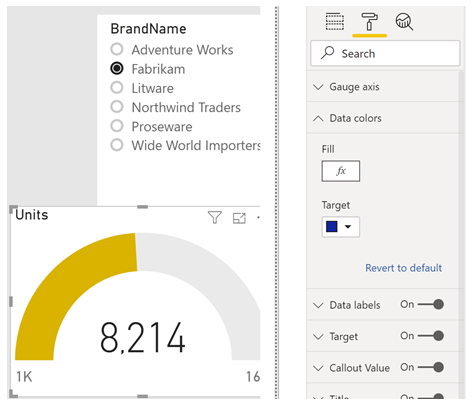
Task: Click the 1K gauge minimum label
Action: 24,377
